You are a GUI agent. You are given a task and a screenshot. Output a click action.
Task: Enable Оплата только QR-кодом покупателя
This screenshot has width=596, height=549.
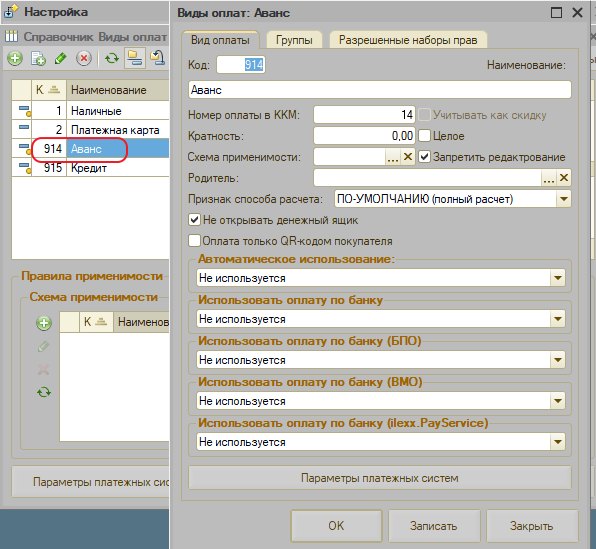point(194,240)
